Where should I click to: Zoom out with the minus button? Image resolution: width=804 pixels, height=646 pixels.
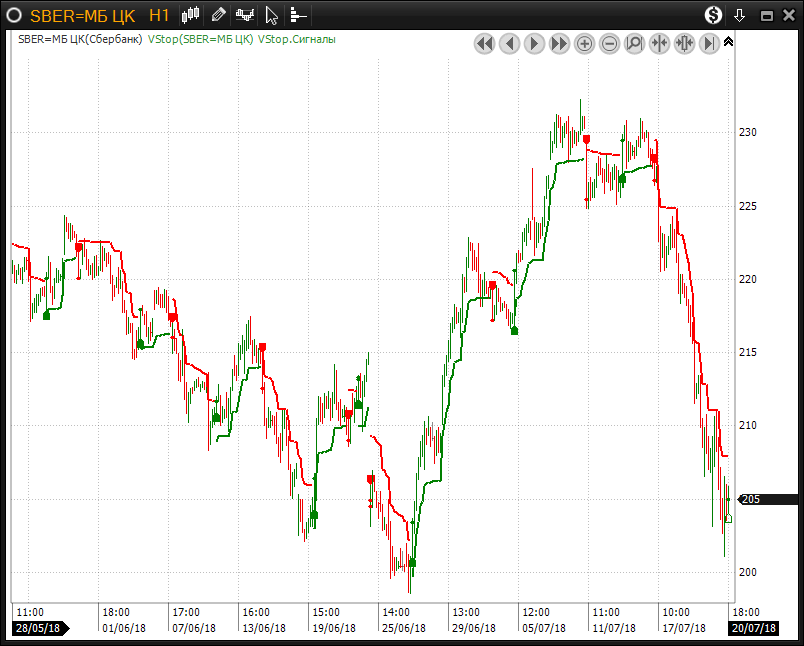click(610, 43)
